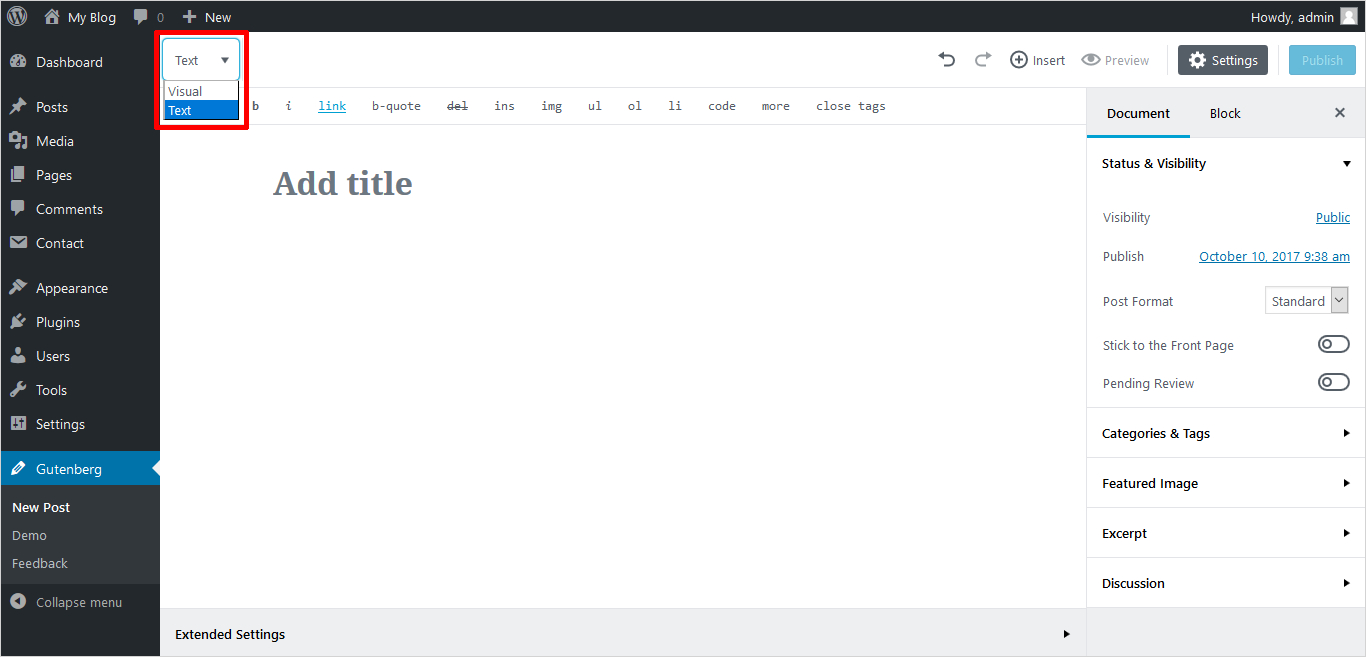Switch to the Block tab
The width and height of the screenshot is (1366, 657).
point(1224,113)
